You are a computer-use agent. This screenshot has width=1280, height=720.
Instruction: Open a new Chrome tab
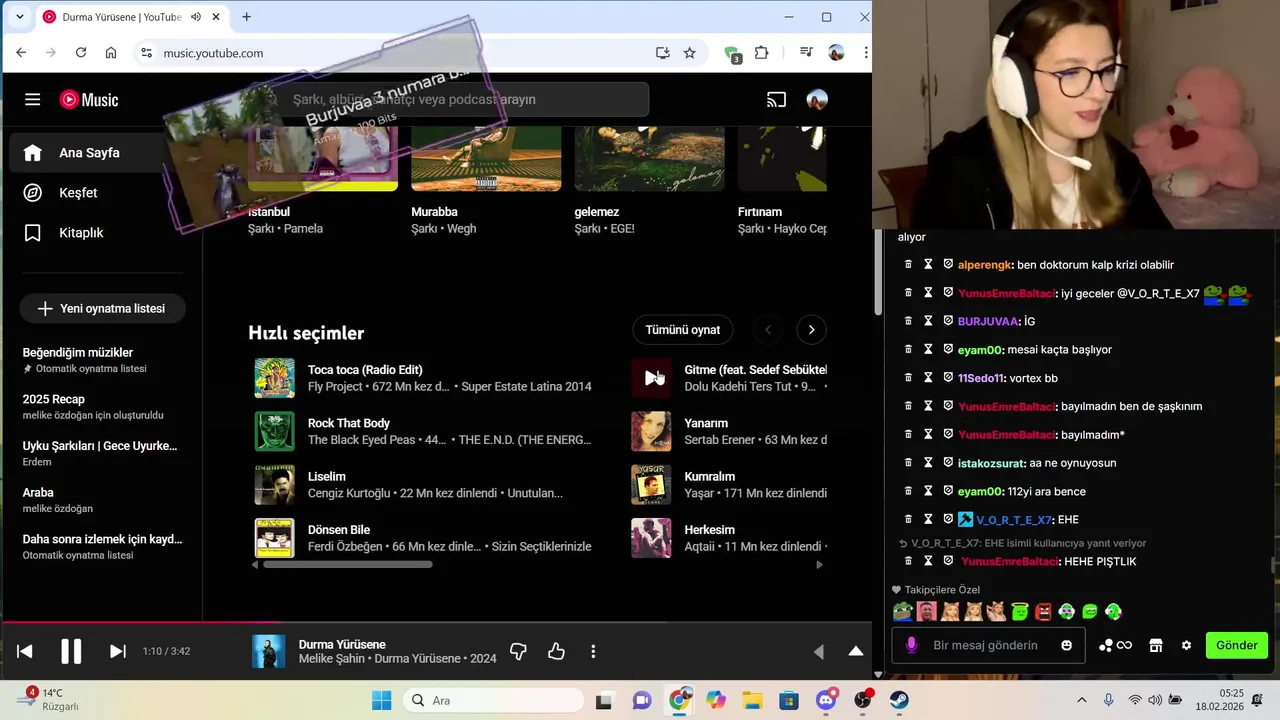point(246,17)
